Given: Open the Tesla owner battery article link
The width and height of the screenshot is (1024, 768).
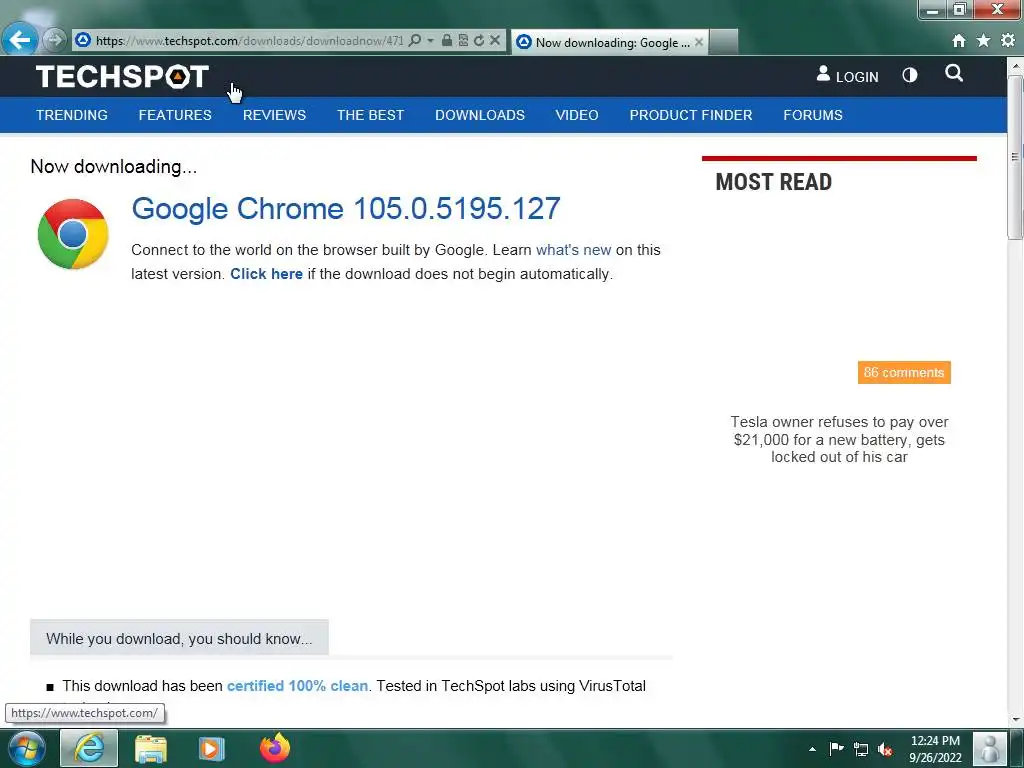Looking at the screenshot, I should point(839,440).
